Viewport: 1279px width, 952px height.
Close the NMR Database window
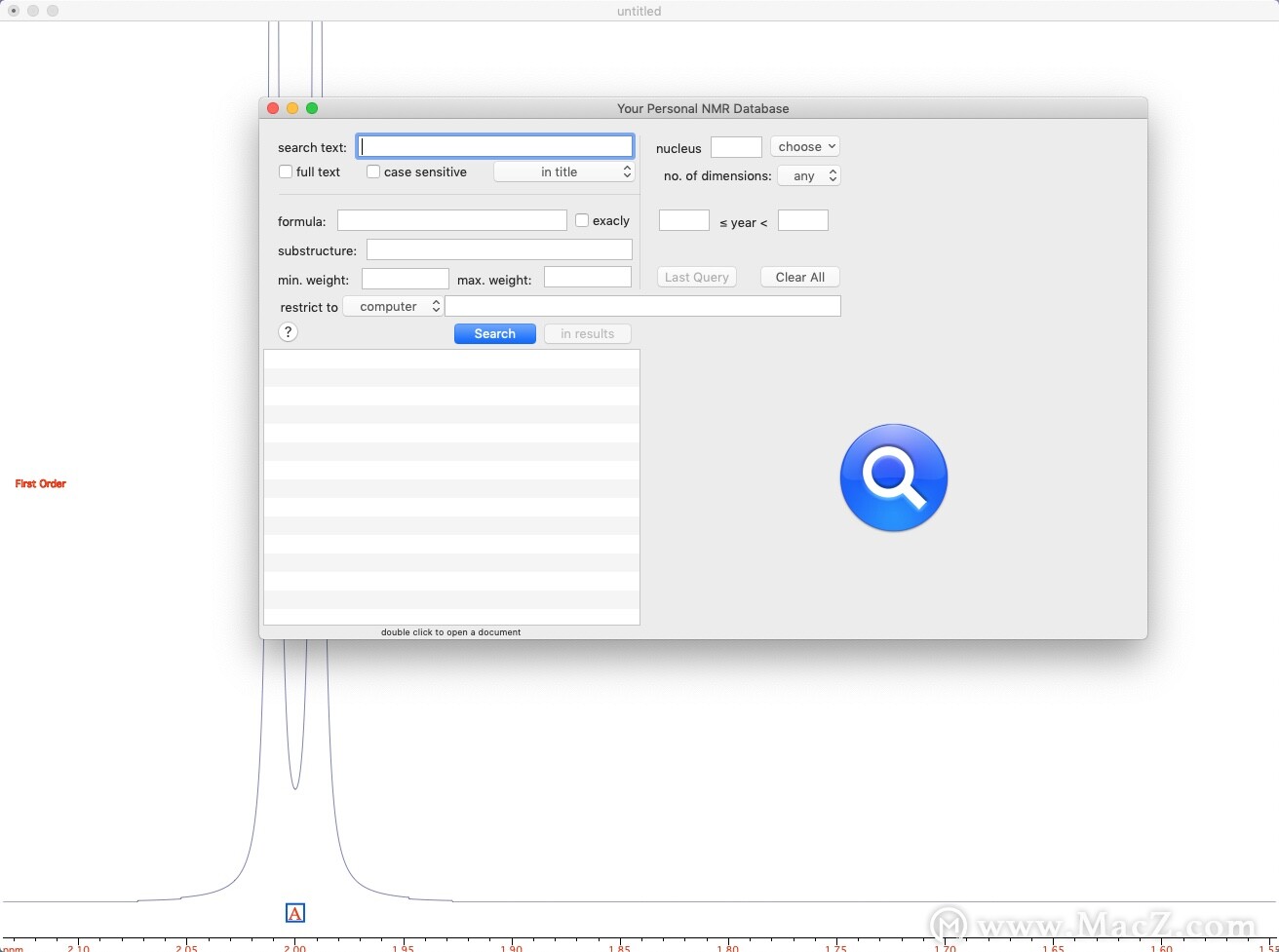tap(273, 108)
